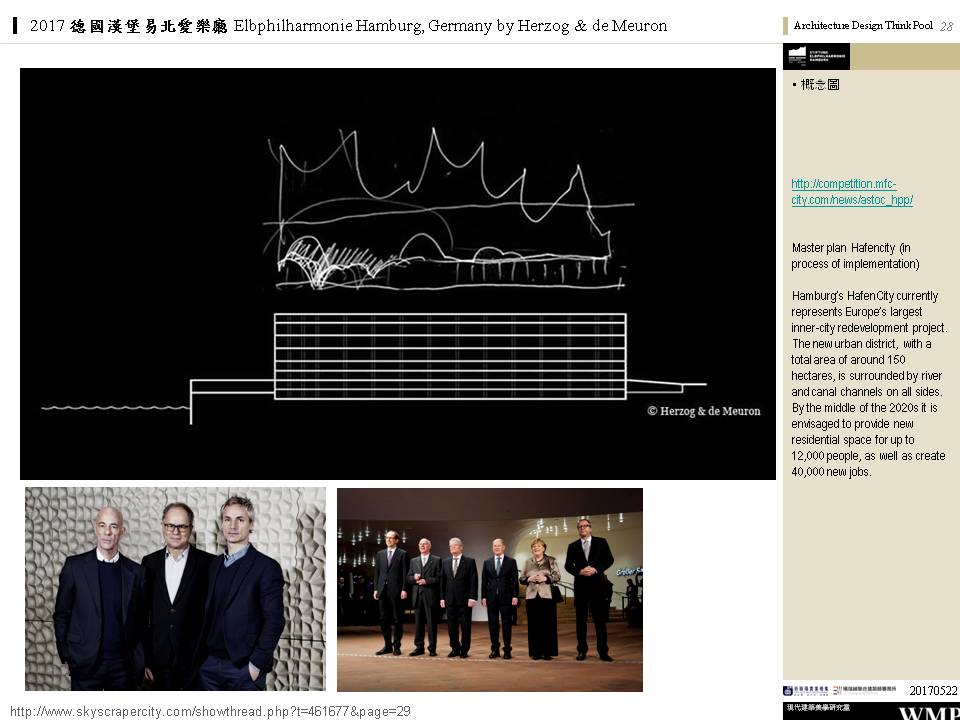Click the black bar before the slide title

15,25
